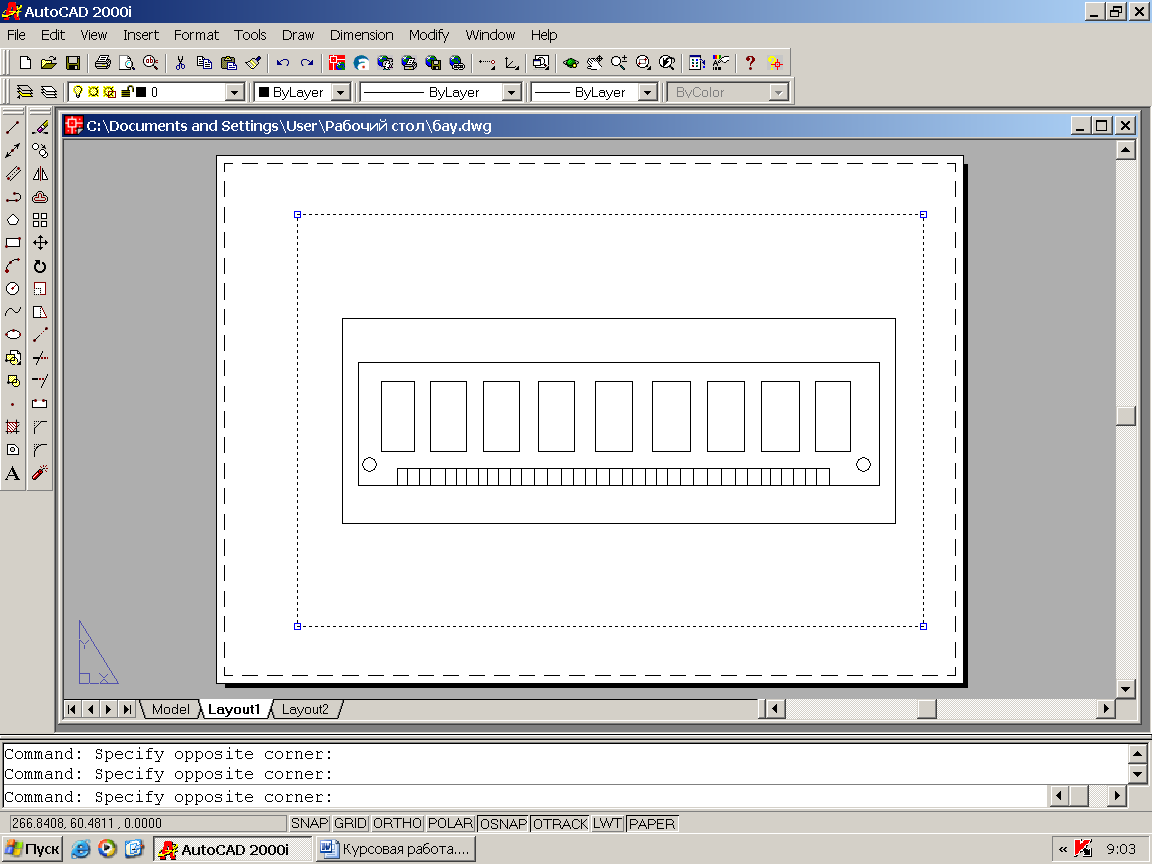
Task: Click the Match Properties brush icon
Action: [253, 63]
